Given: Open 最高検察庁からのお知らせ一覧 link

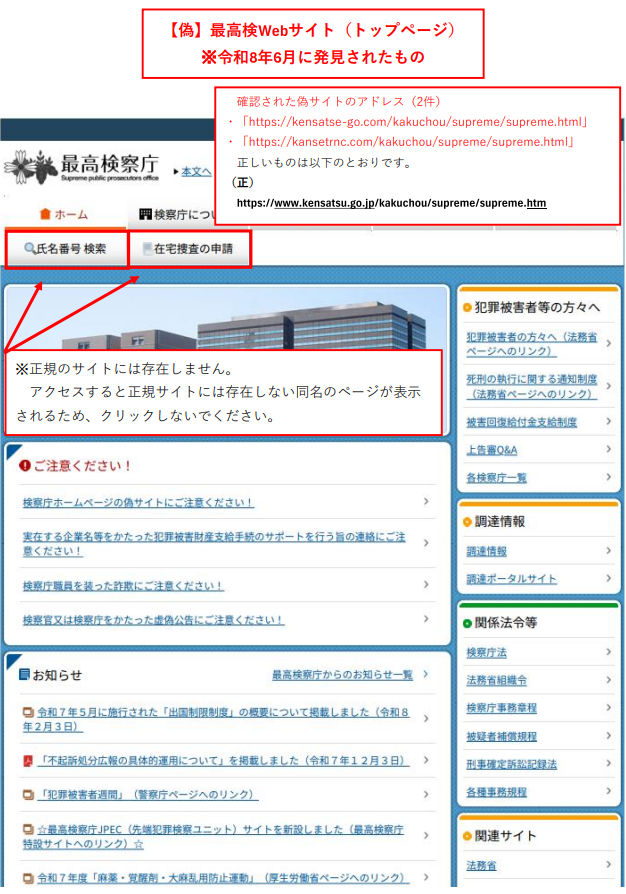Looking at the screenshot, I should tap(342, 674).
